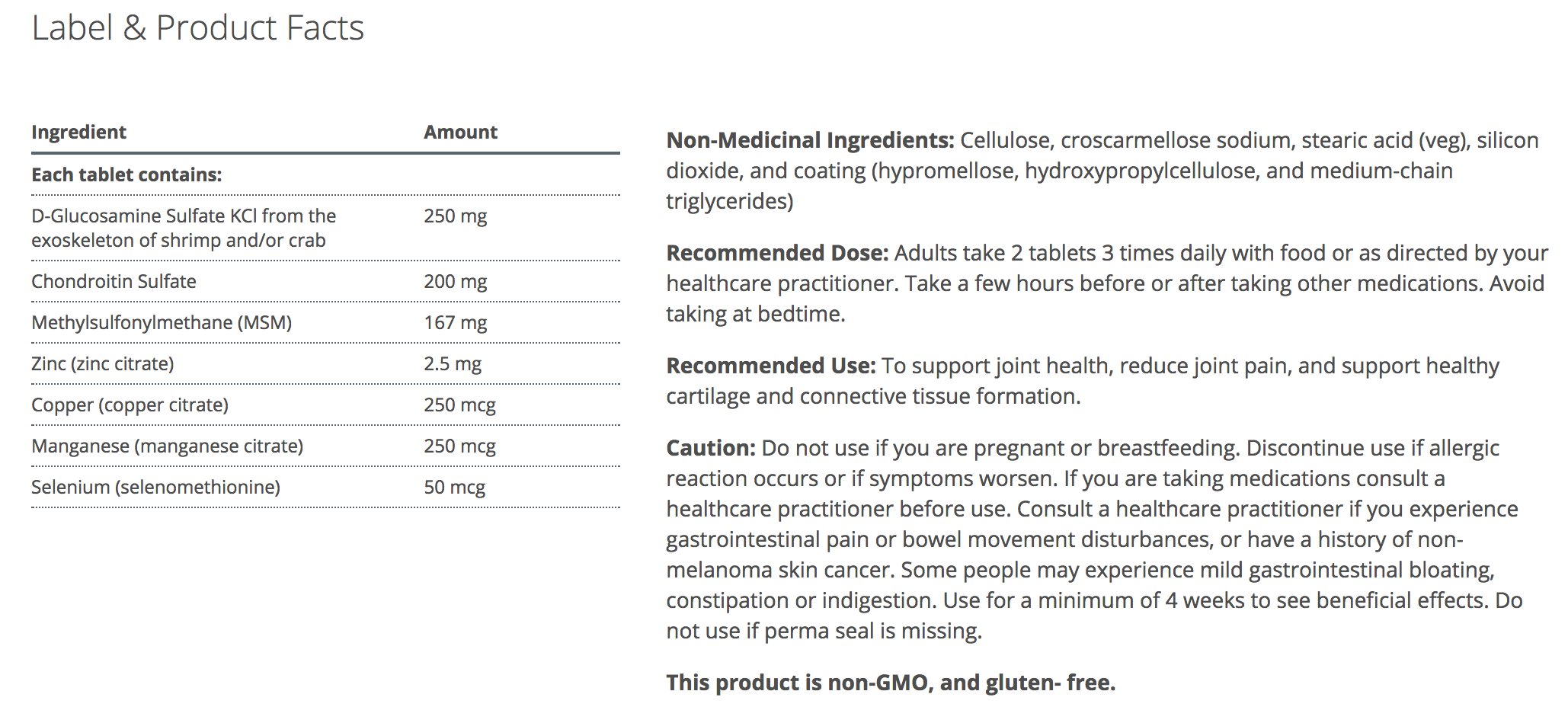
Task: Click the Methylsulfonylmethane (MSM) ingredient name
Action: (x=162, y=322)
